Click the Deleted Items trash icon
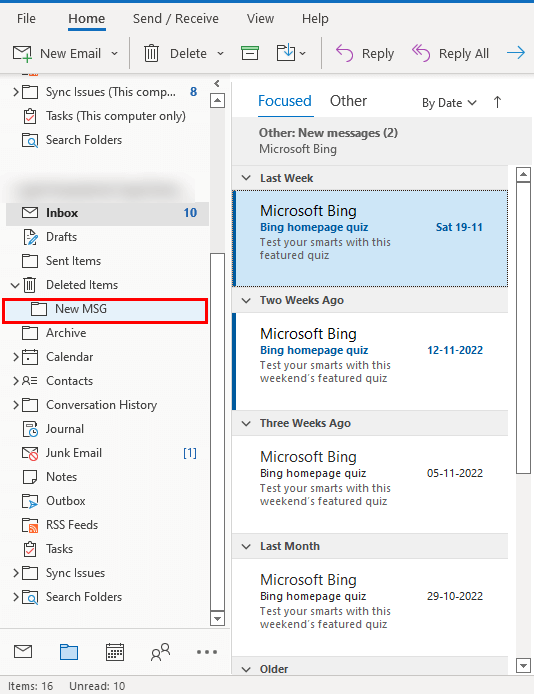The width and height of the screenshot is (534, 694). point(30,285)
